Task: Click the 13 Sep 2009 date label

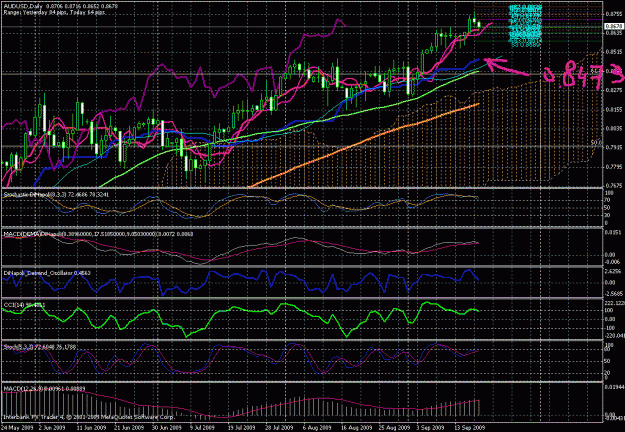Action: tap(470, 428)
